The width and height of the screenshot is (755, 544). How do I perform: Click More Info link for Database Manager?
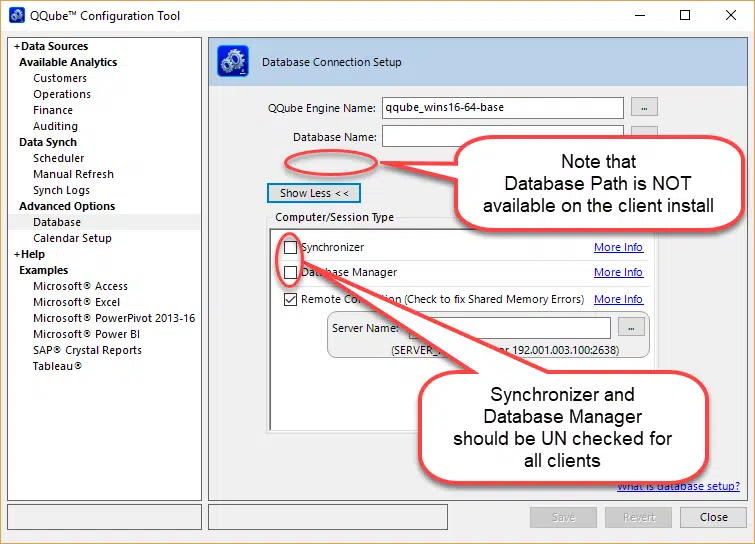click(x=618, y=272)
